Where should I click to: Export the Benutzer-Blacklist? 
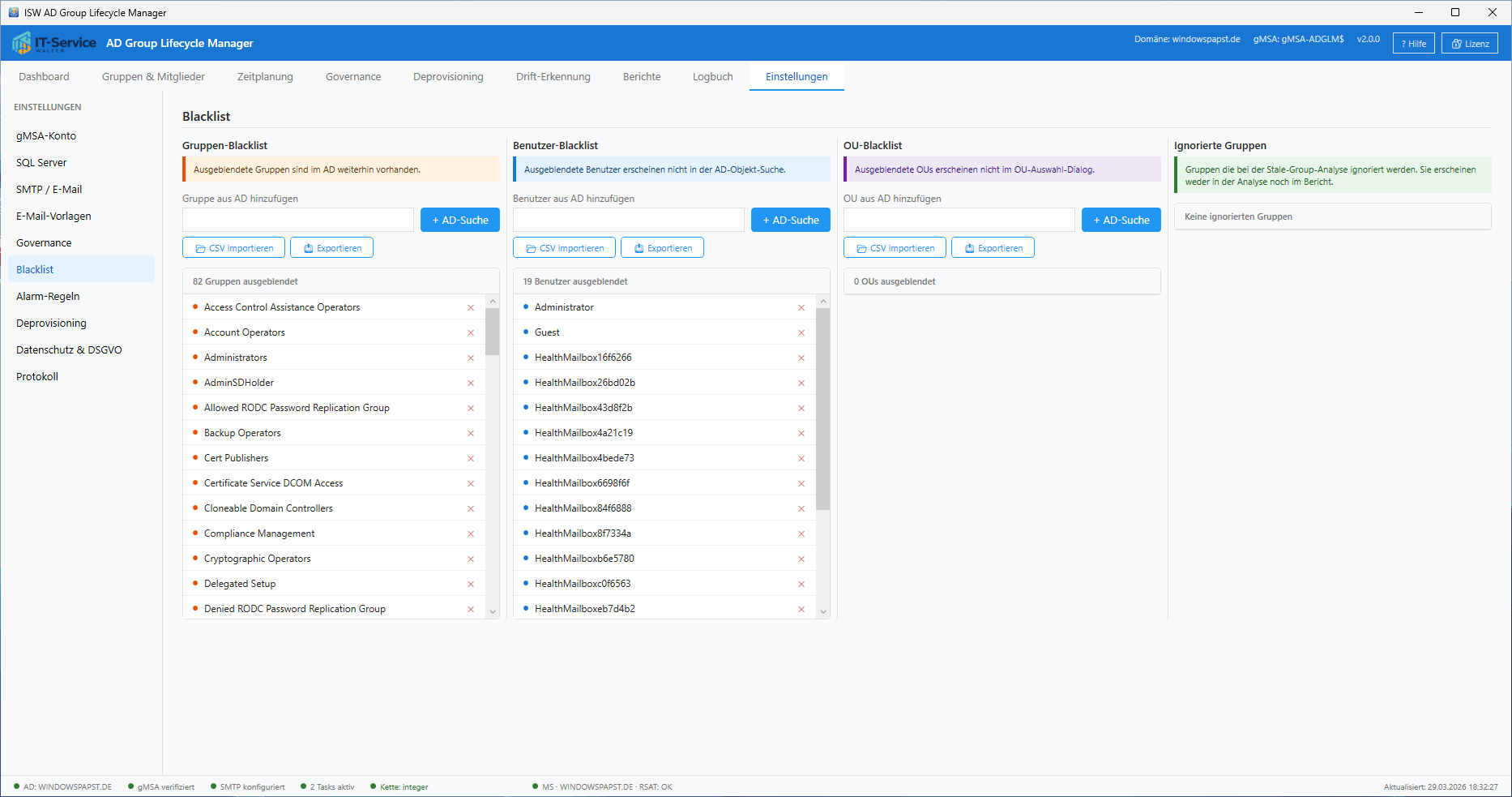click(662, 248)
